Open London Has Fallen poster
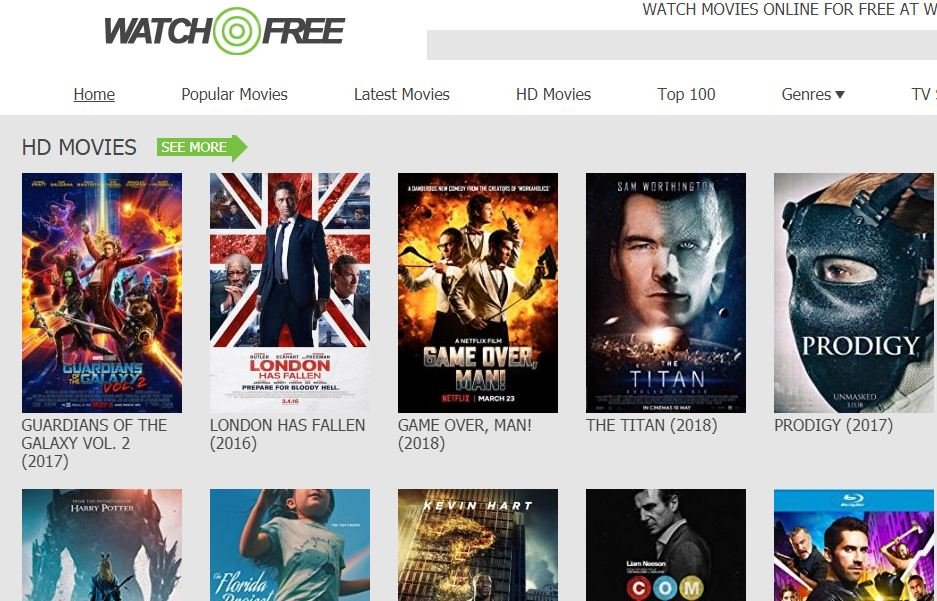The image size is (937, 601). (x=290, y=293)
